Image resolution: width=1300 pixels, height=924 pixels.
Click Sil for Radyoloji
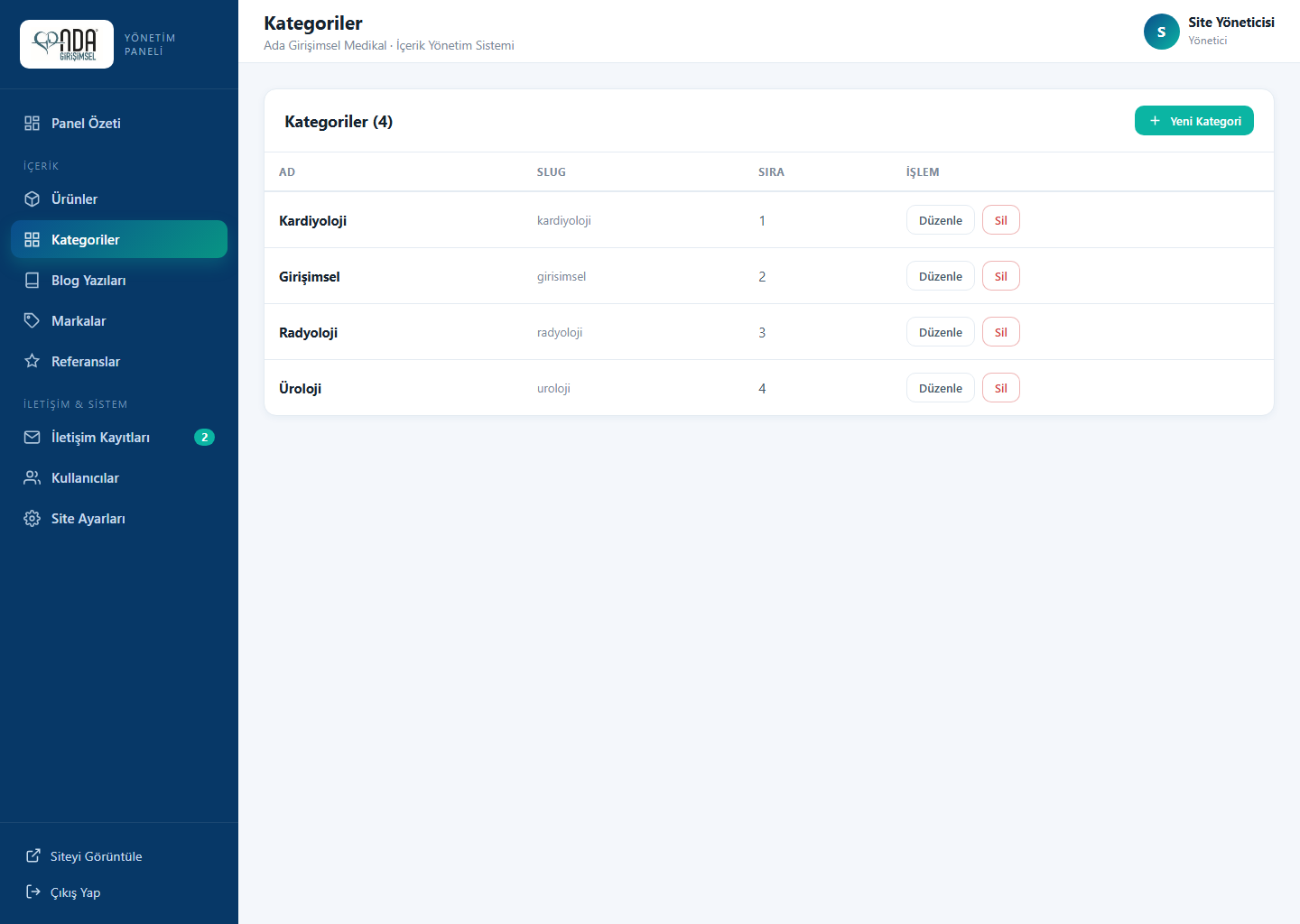click(x=1000, y=332)
